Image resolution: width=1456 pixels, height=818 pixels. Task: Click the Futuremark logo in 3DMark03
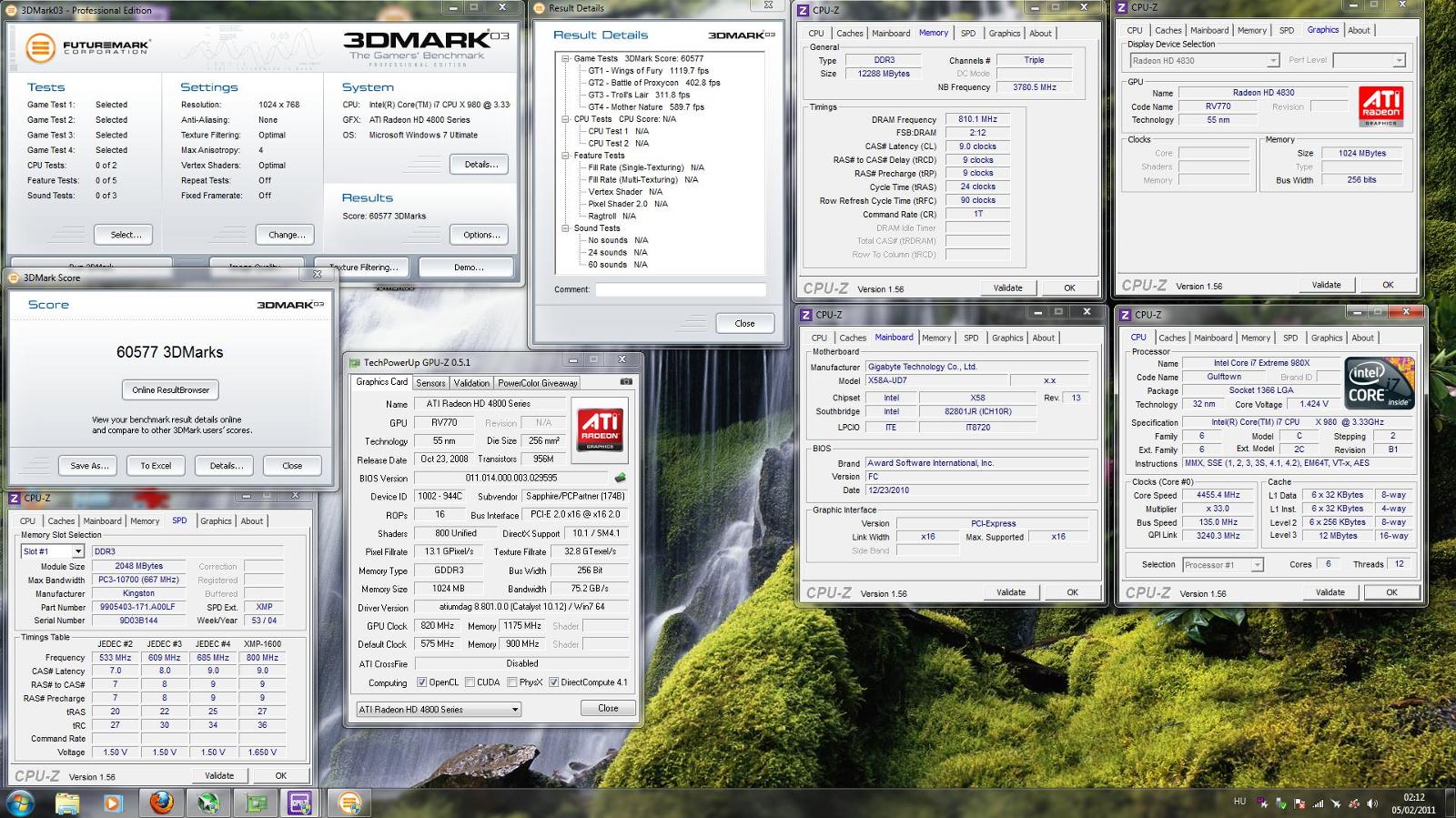[87, 47]
